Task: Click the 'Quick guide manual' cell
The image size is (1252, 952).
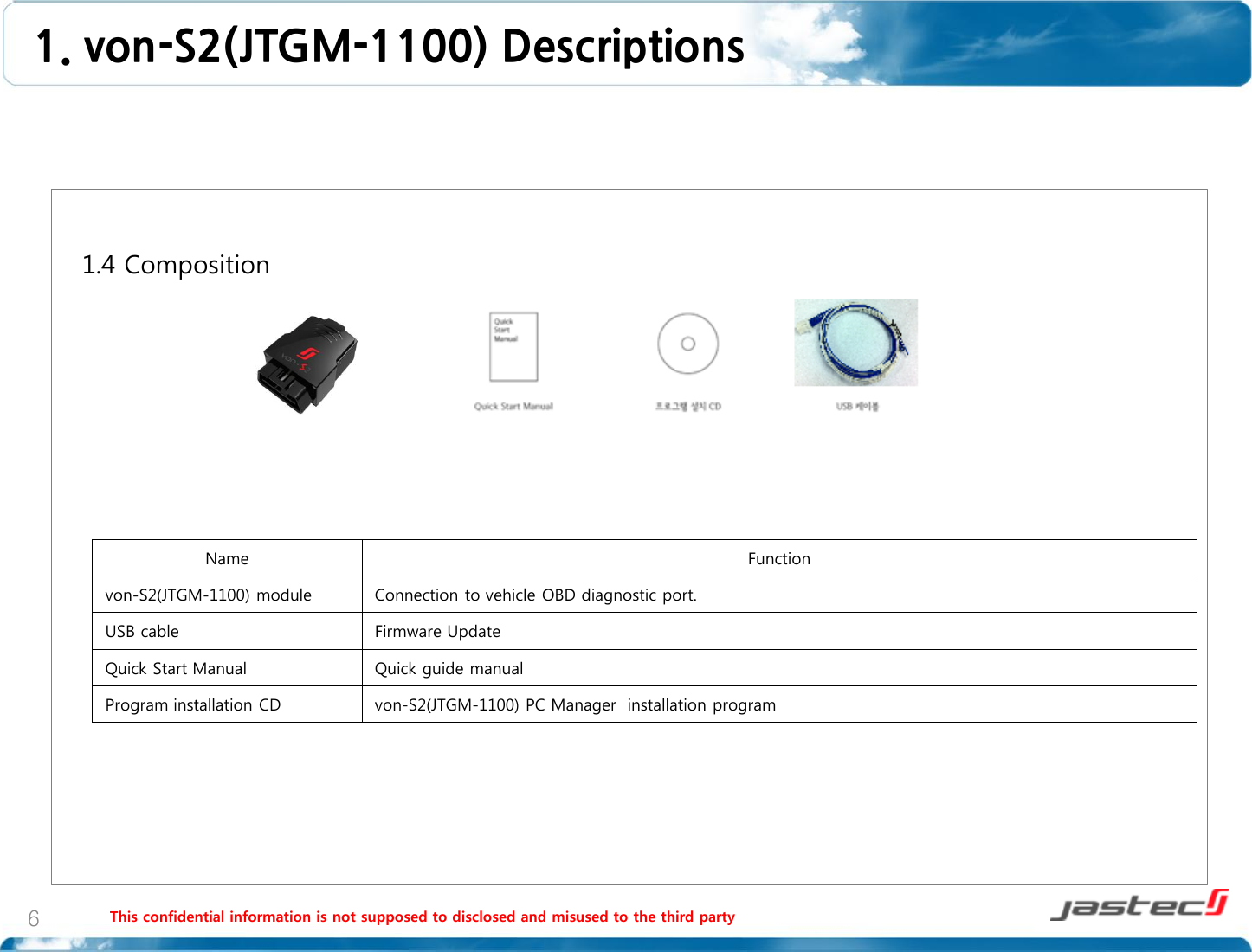Action: pyautogui.click(x=779, y=668)
